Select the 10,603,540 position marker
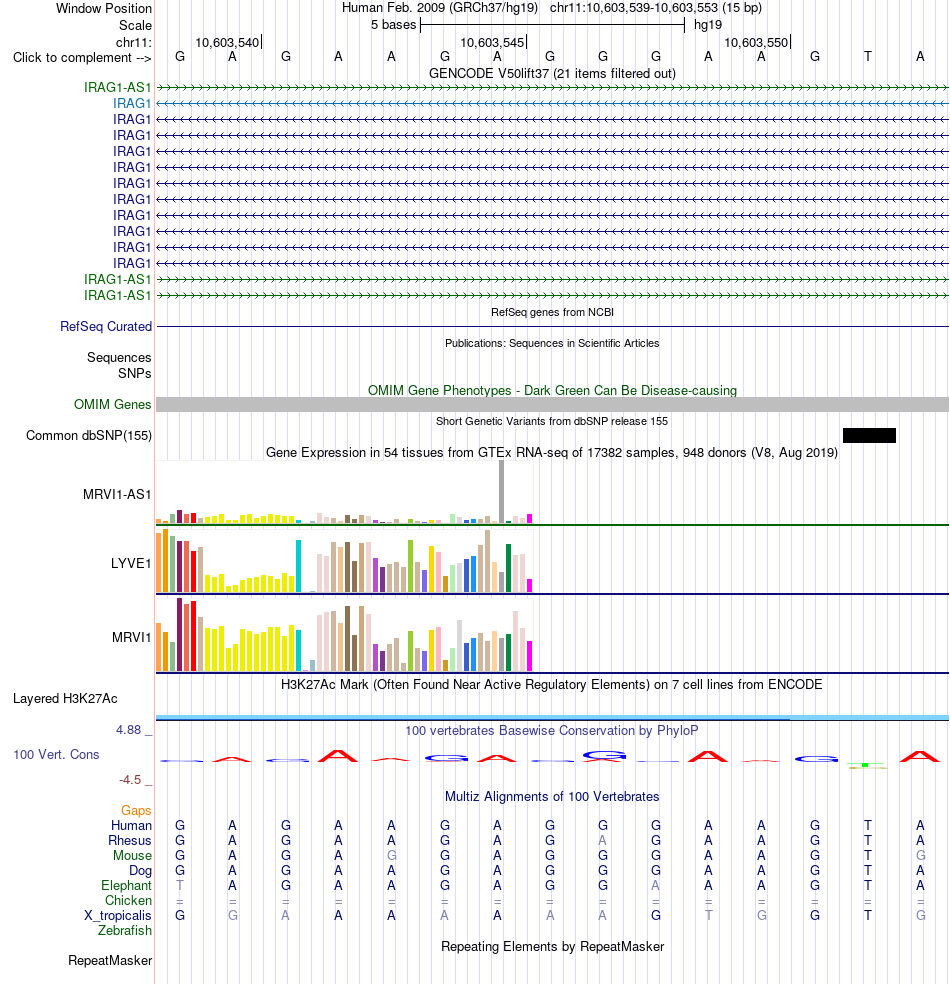The image size is (950, 984). (227, 43)
